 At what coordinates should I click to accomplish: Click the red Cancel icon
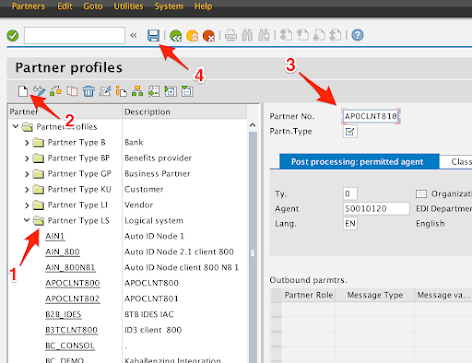(209, 35)
